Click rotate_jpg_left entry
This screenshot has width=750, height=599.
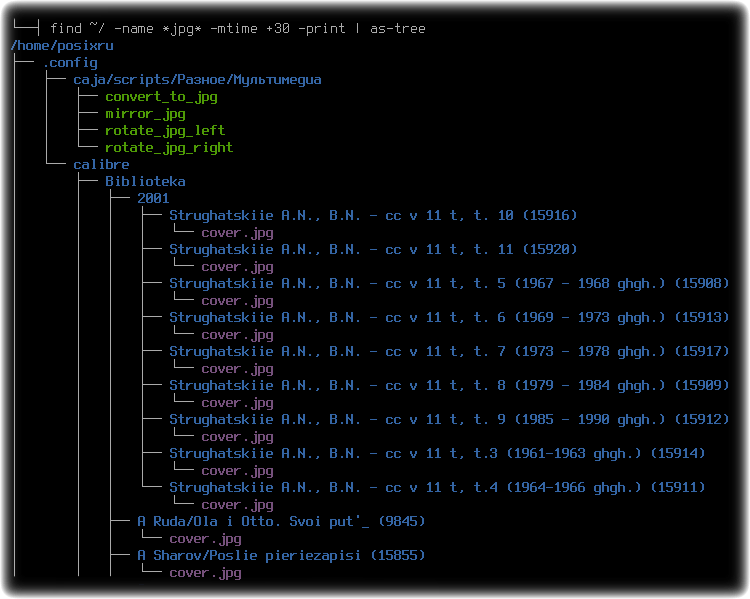tap(165, 131)
